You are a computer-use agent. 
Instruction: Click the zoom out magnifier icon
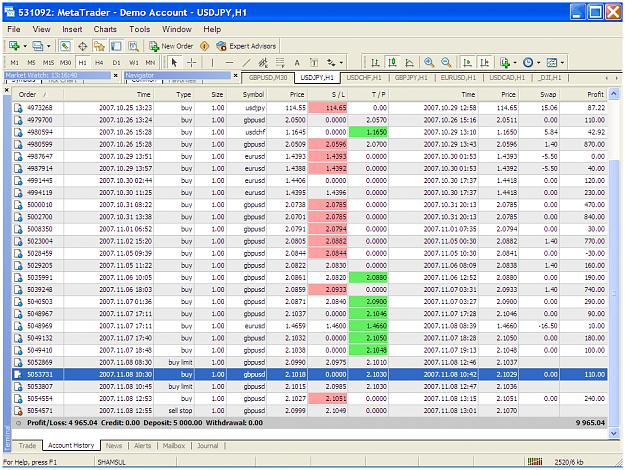pos(446,63)
